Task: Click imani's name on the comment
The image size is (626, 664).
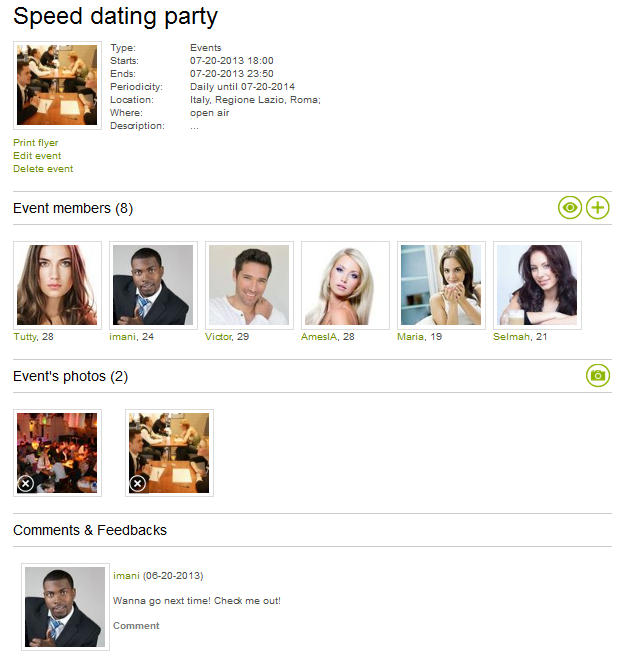Action: click(126, 575)
